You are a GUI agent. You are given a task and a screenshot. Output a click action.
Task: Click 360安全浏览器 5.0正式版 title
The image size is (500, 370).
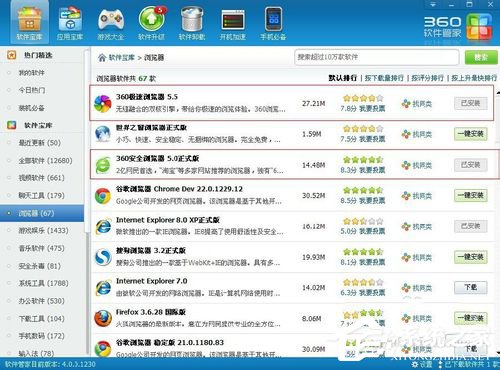pyautogui.click(x=158, y=158)
